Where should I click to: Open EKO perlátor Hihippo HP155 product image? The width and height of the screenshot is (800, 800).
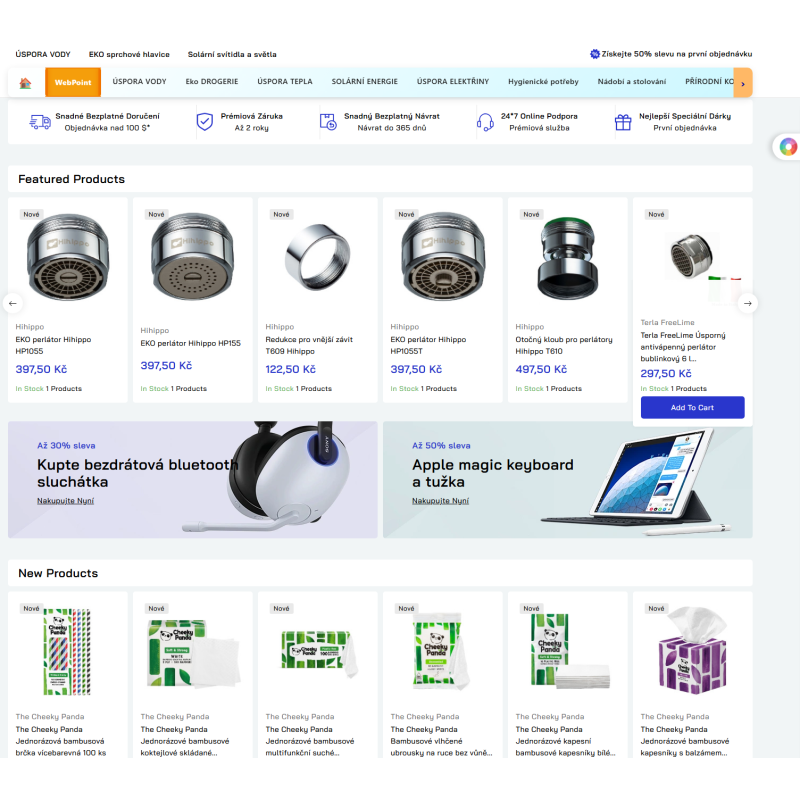[192, 257]
